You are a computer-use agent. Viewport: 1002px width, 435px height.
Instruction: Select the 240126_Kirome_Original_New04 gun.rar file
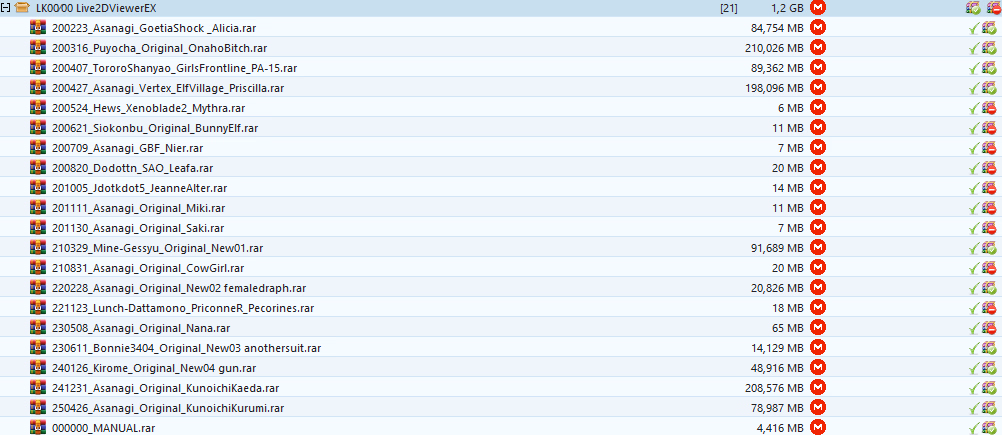click(x=154, y=368)
